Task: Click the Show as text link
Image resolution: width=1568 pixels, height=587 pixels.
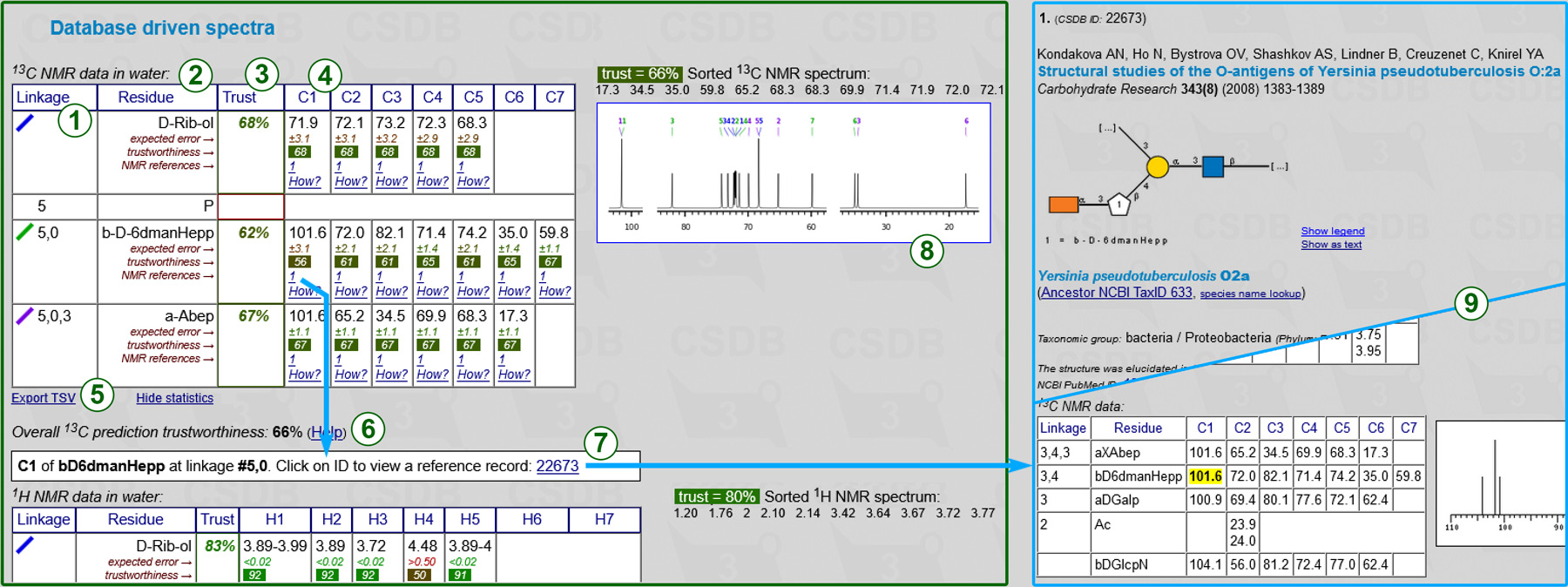Action: [1331, 245]
